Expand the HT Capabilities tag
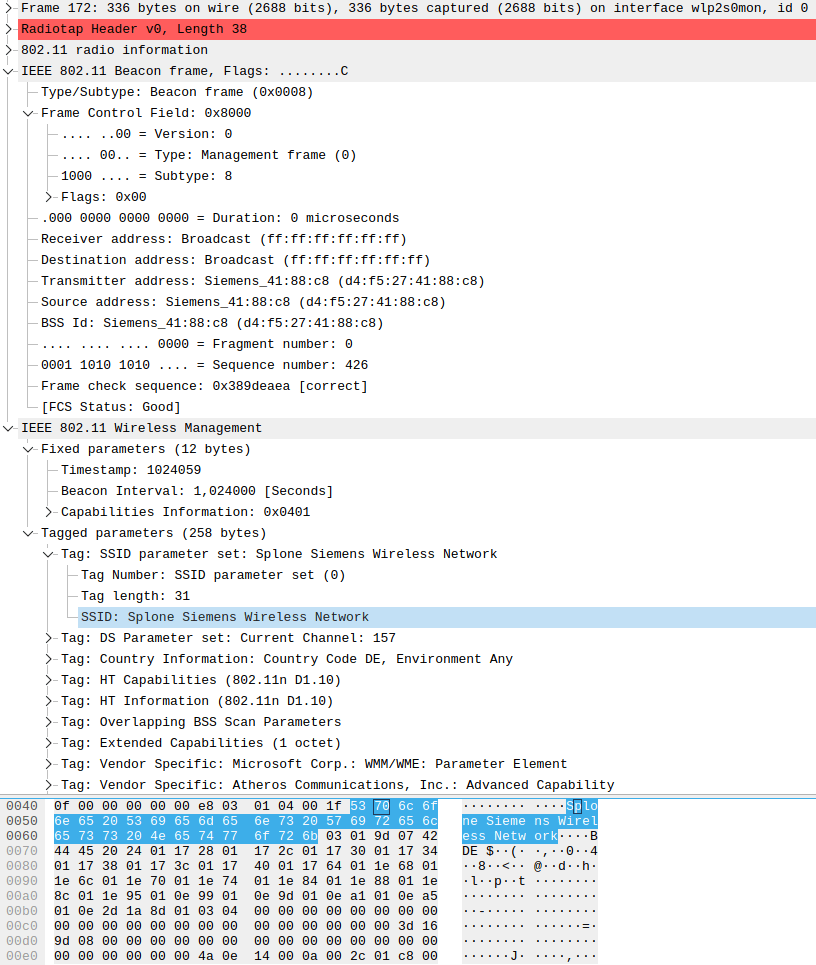 48,679
